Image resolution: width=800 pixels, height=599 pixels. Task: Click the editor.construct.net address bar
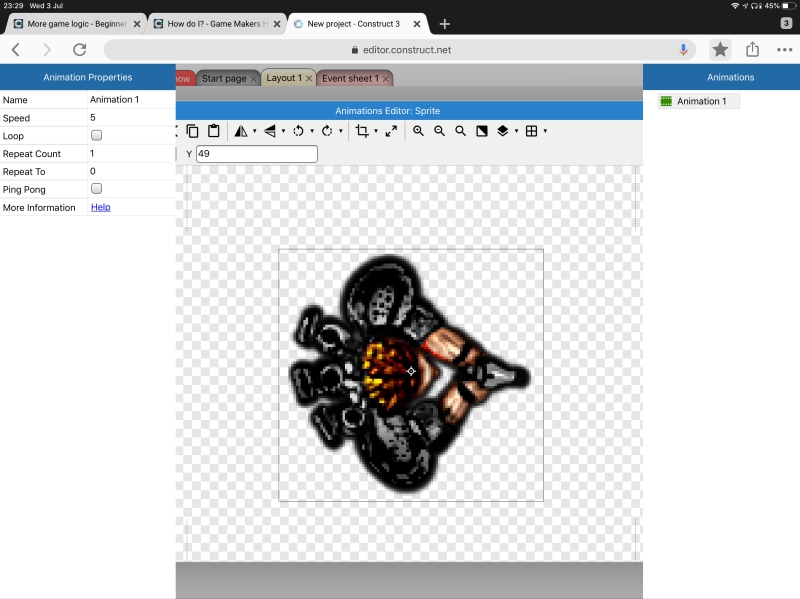coord(399,49)
